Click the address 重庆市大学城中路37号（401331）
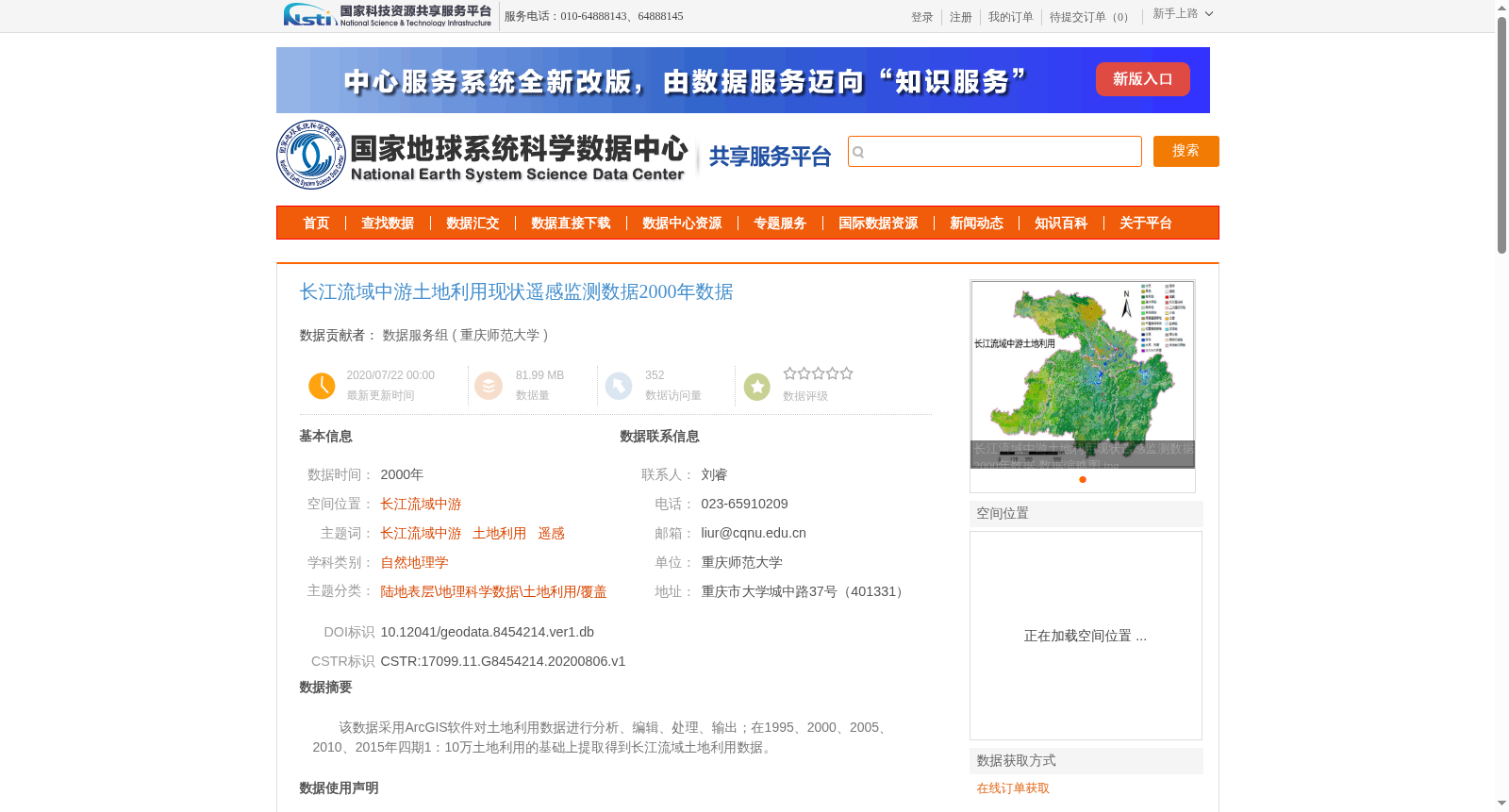Viewport: 1509px width, 812px height. (x=804, y=592)
